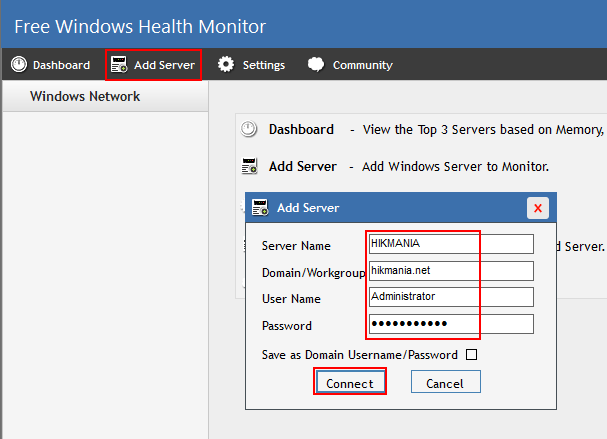607x439 pixels.
Task: Click the User Name field with Administrator
Action: click(x=450, y=297)
